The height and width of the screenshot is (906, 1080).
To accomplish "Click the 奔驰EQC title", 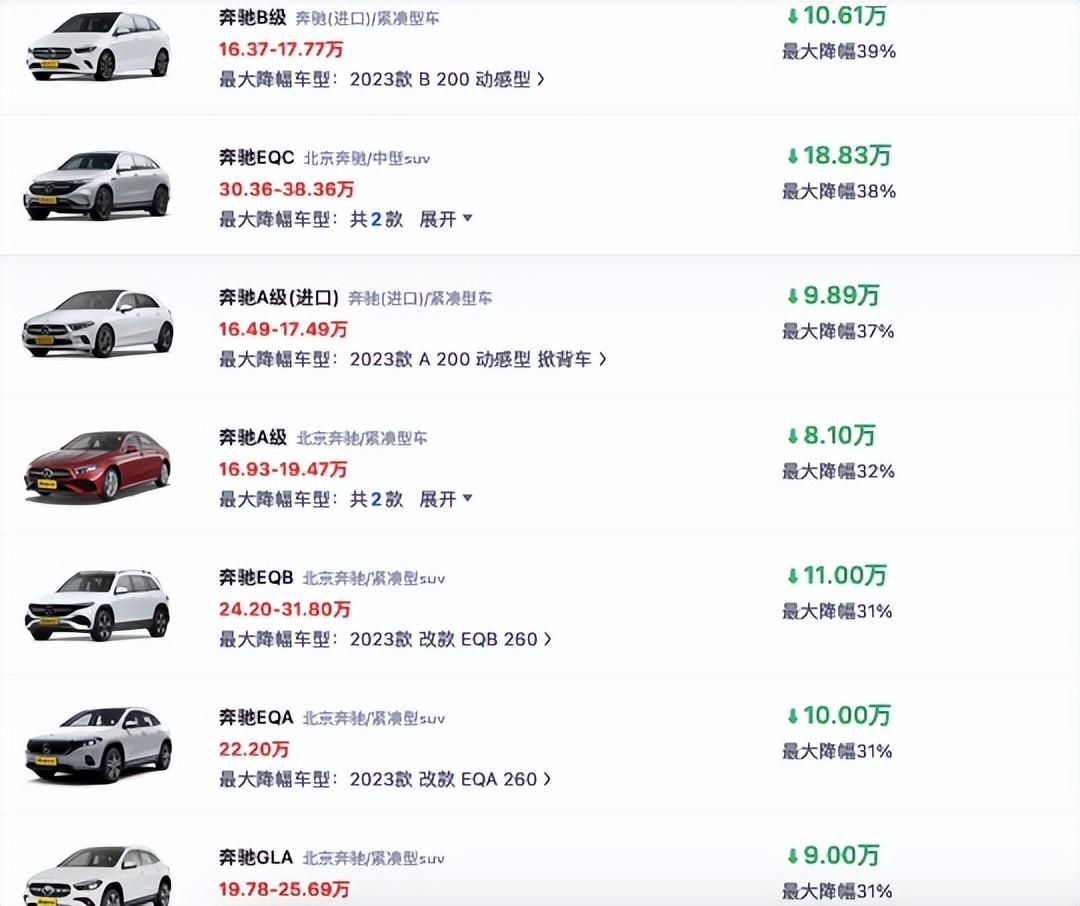I will [256, 157].
